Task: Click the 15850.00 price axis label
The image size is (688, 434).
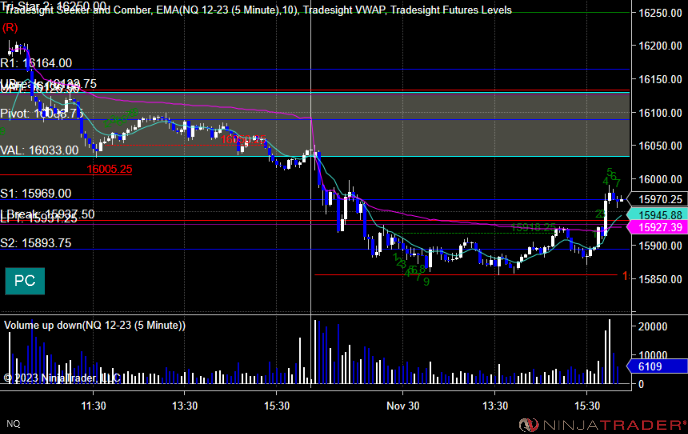Action: (x=660, y=279)
